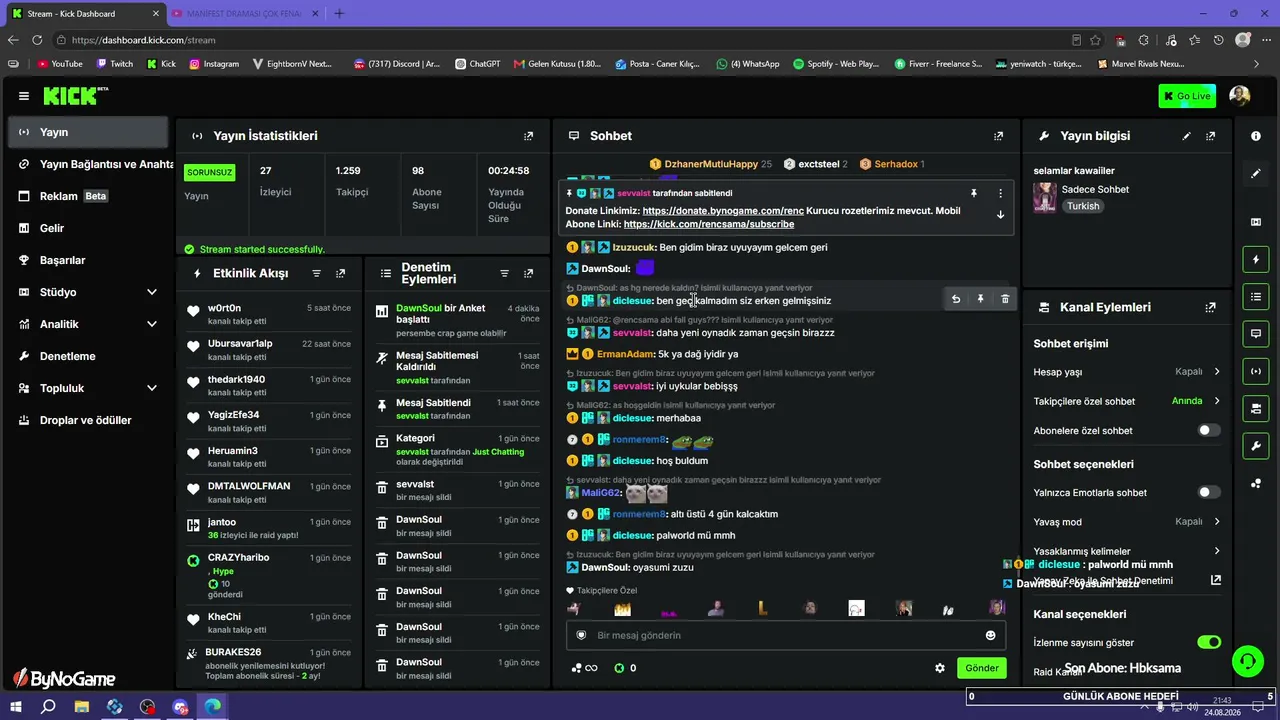This screenshot has height=720, width=1280.
Task: Toggle Yalnızca Emotlarla sohbet switch
Action: pos(1209,492)
